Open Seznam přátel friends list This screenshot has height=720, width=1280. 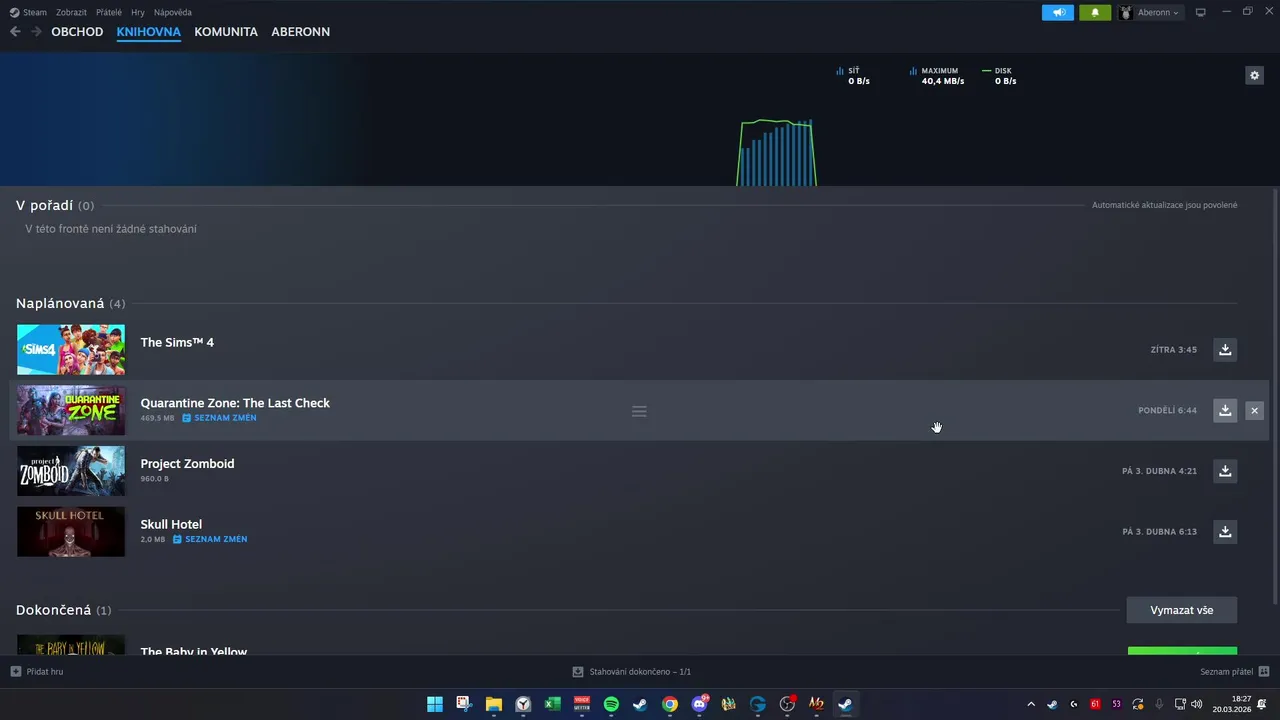pyautogui.click(x=1235, y=672)
